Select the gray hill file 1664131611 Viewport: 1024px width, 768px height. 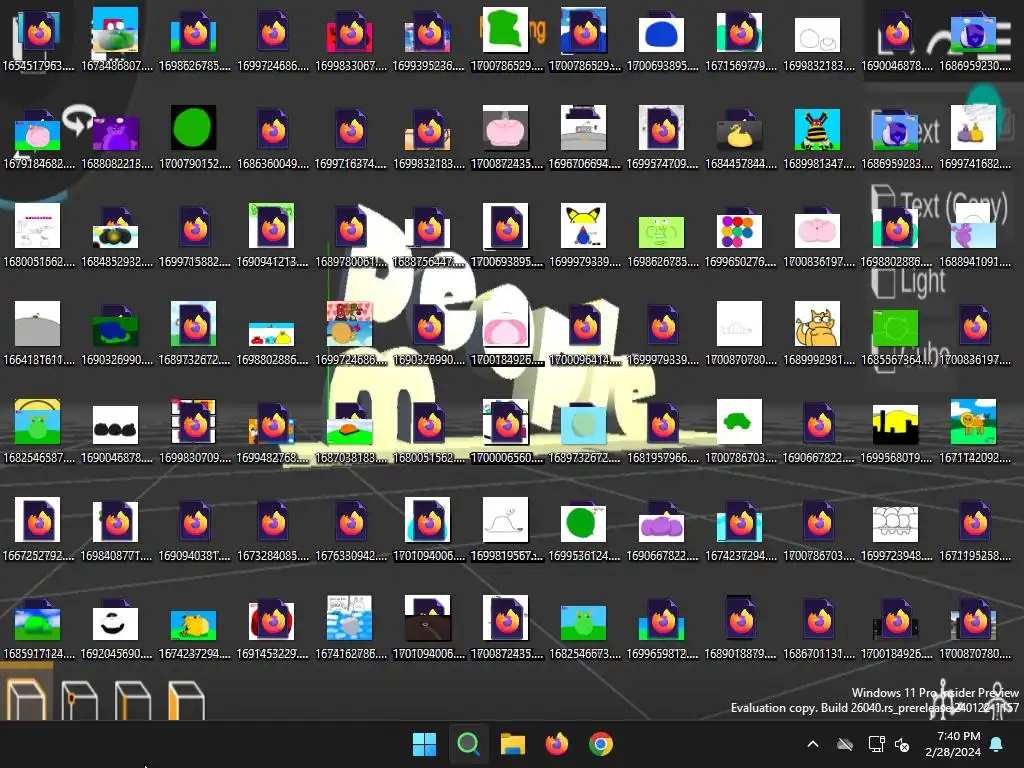click(39, 333)
